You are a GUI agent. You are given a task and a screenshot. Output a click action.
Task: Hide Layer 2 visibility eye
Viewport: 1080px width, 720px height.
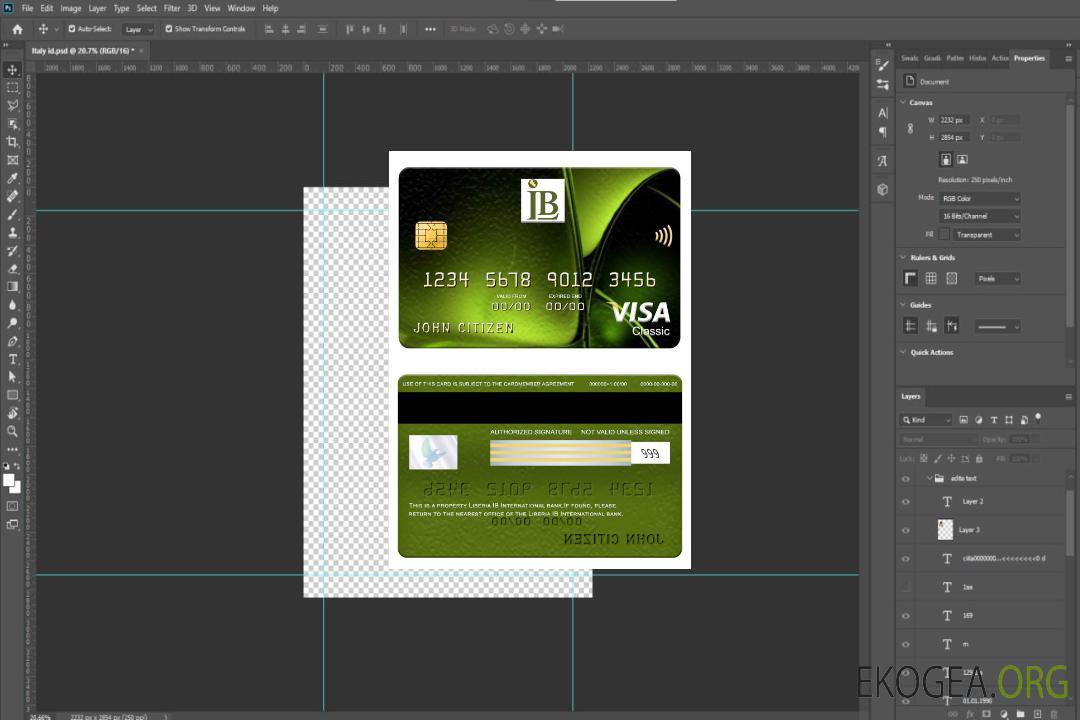906,502
